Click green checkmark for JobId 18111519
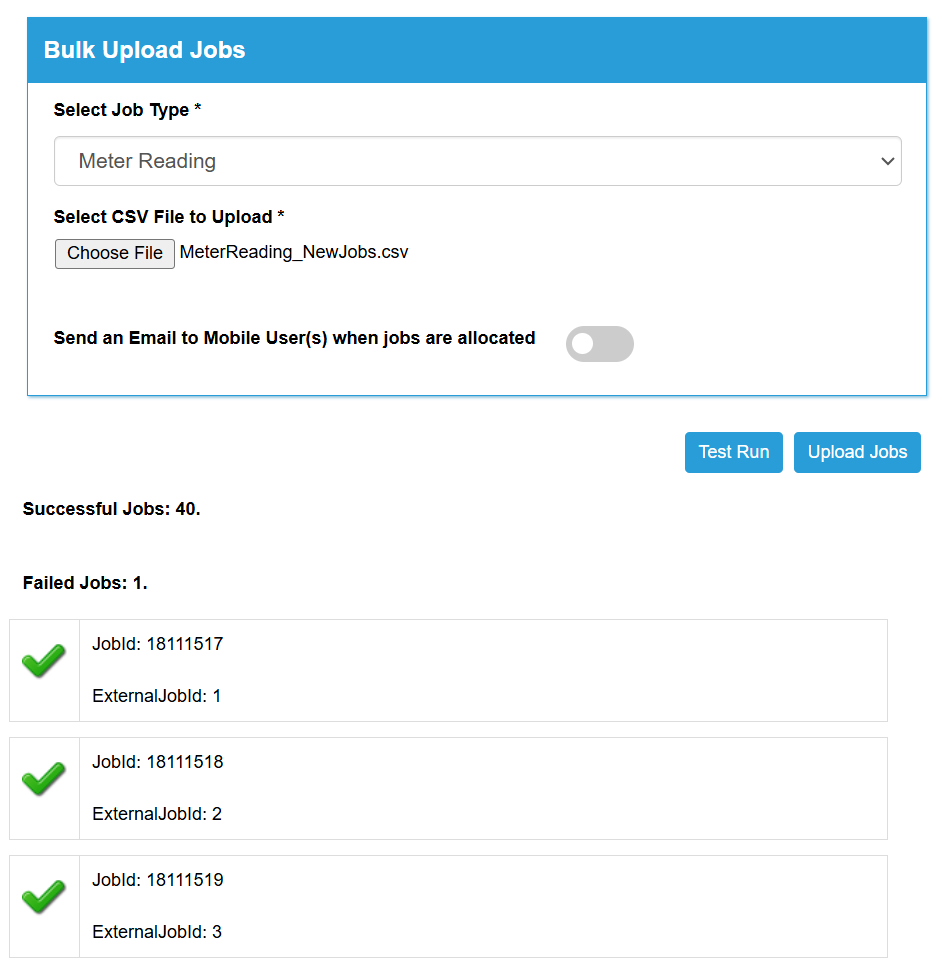942x960 pixels. pos(43,897)
